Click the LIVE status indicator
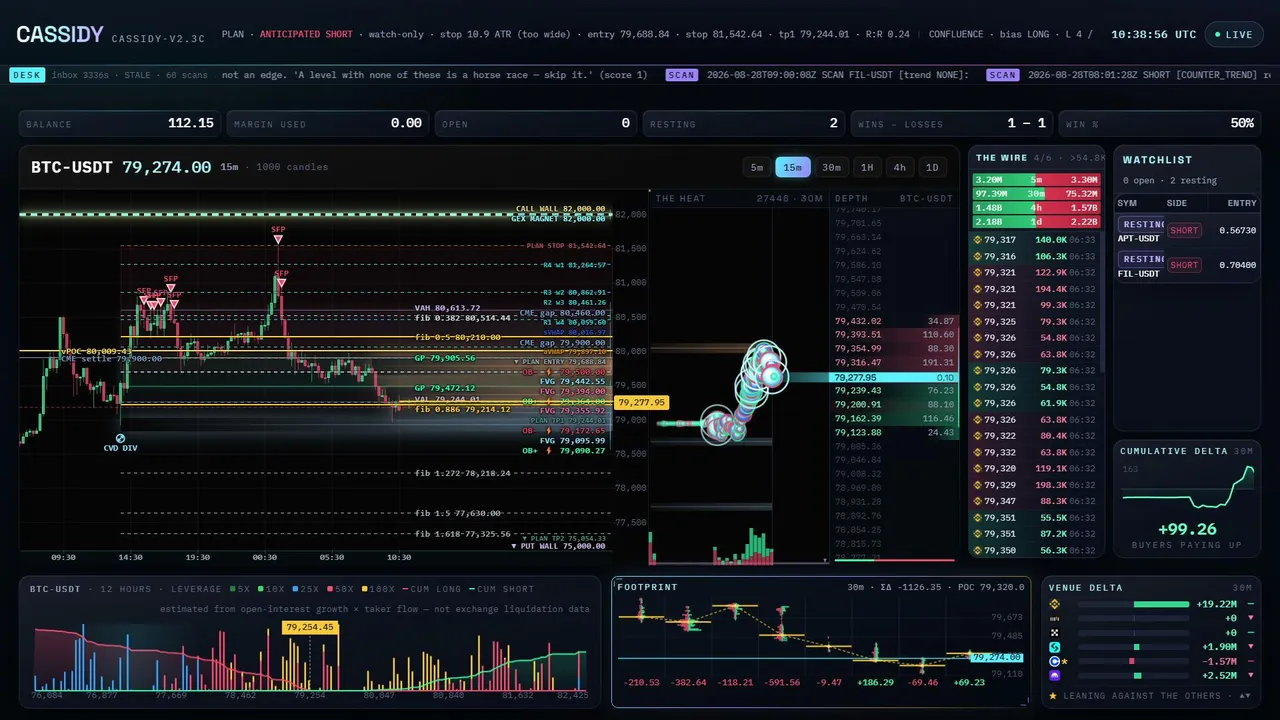Viewport: 1280px width, 720px height. (1233, 34)
